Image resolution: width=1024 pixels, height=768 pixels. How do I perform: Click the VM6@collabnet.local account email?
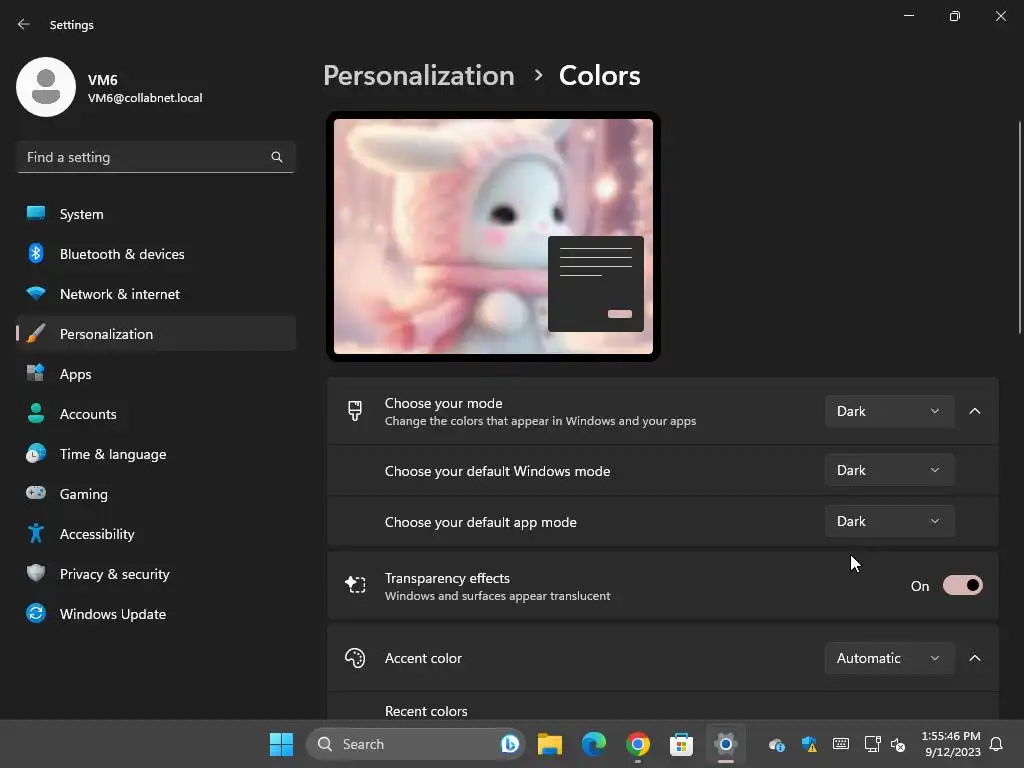point(145,98)
